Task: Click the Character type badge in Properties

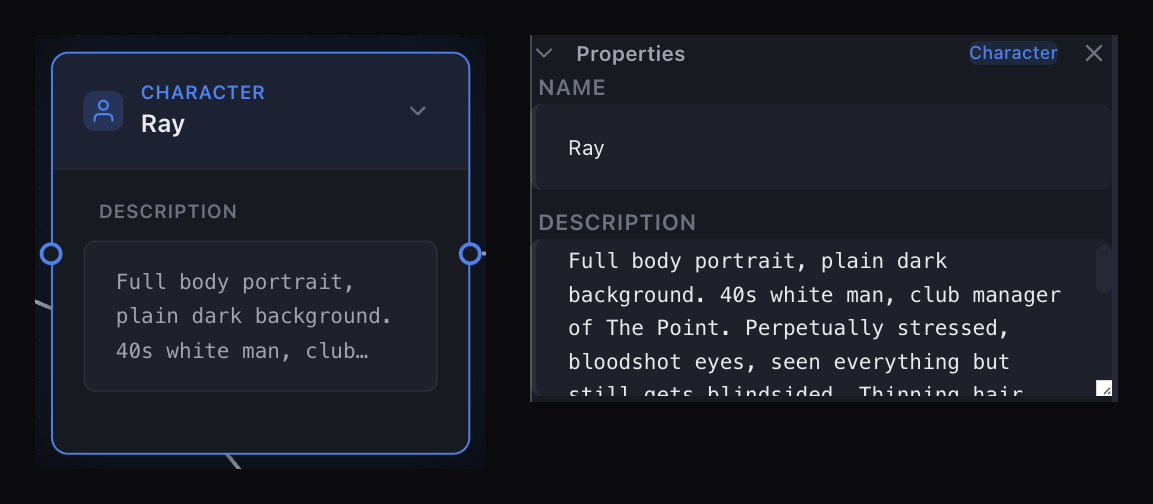Action: pos(1013,53)
